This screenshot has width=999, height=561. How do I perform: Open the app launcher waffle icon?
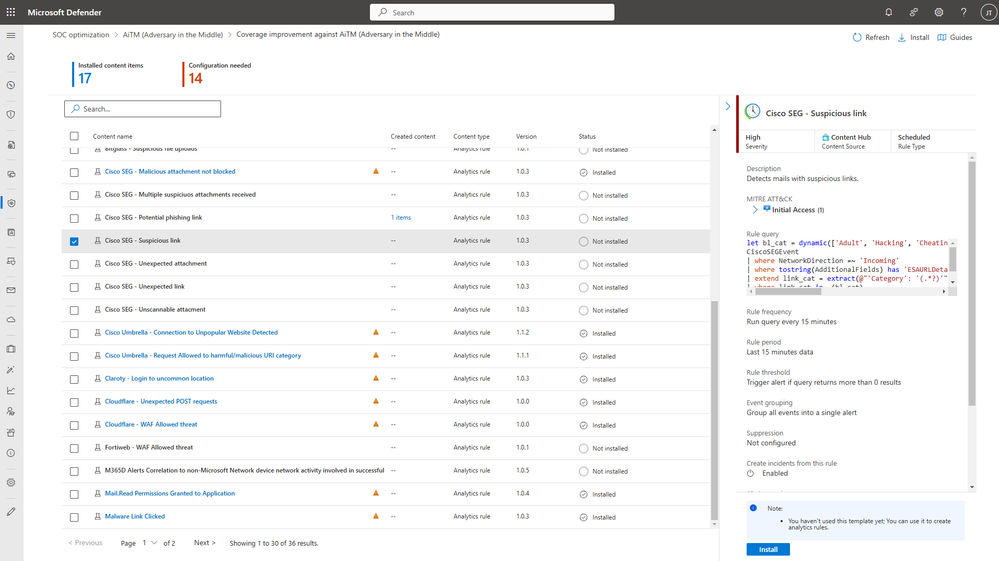[x=11, y=12]
